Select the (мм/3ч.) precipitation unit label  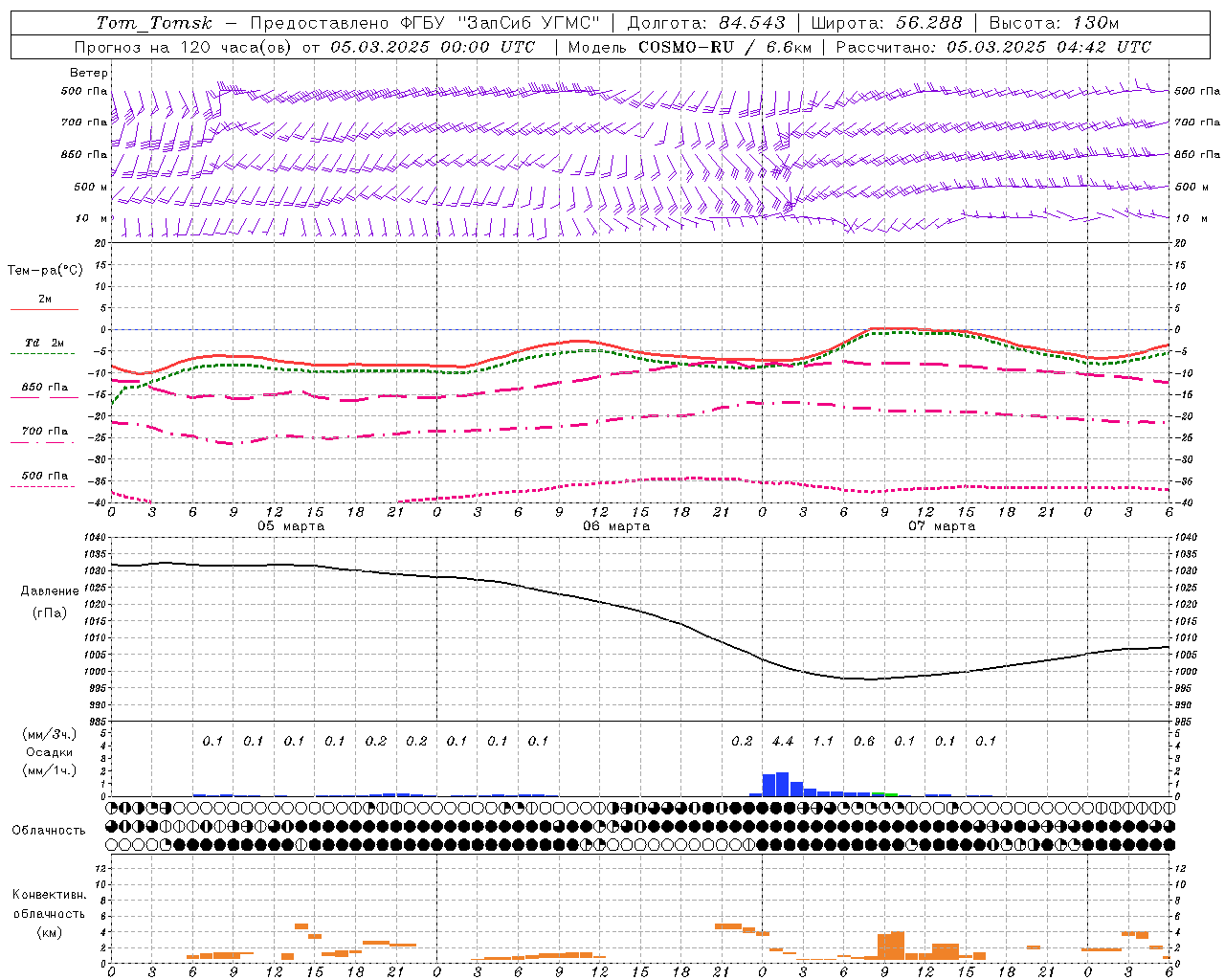[x=47, y=734]
